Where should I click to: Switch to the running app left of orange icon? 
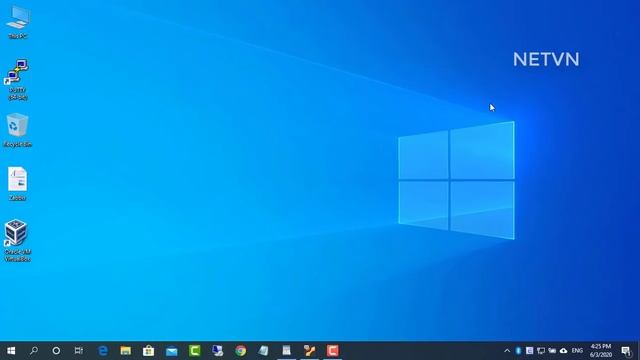[287, 351]
